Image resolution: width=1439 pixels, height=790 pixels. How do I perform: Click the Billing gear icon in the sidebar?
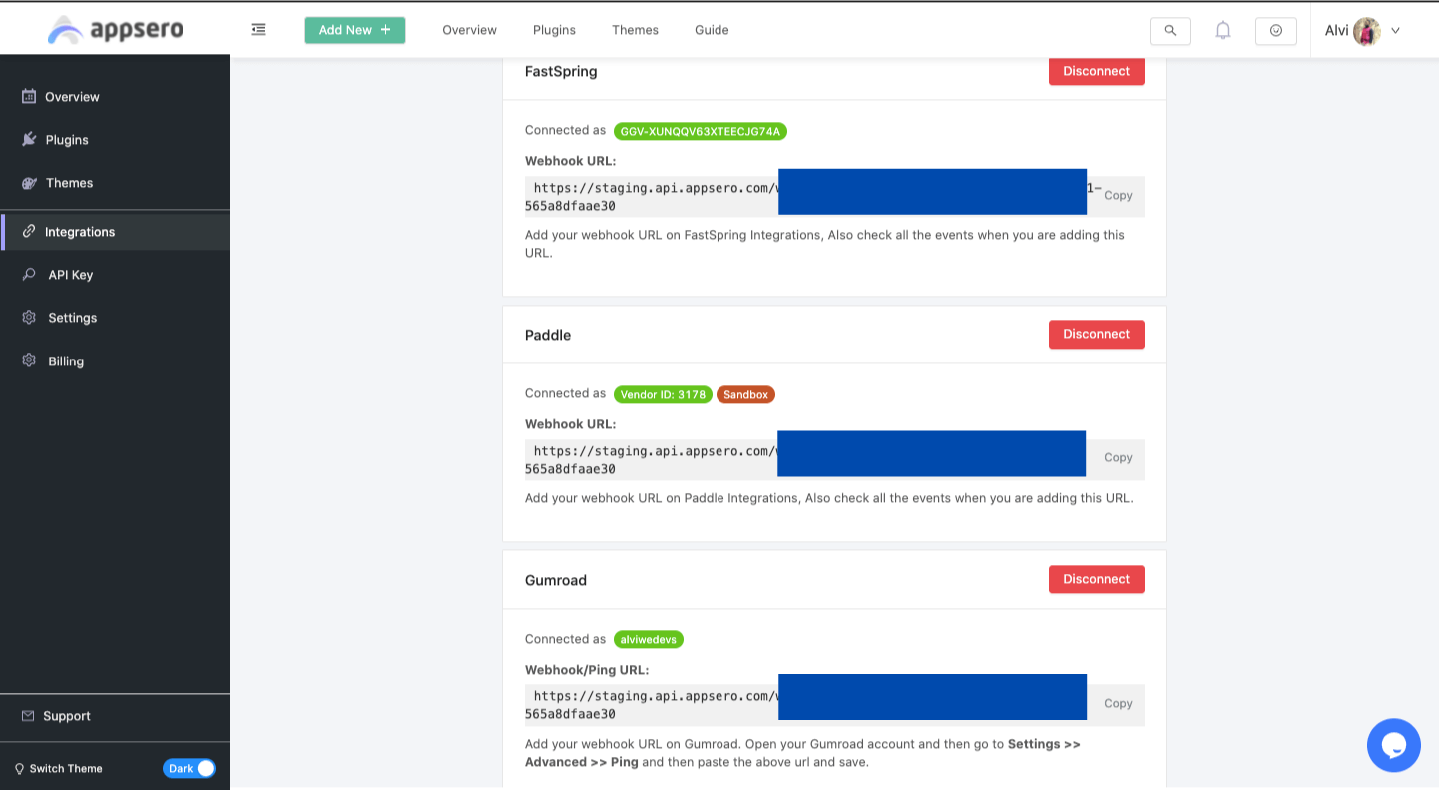29,360
